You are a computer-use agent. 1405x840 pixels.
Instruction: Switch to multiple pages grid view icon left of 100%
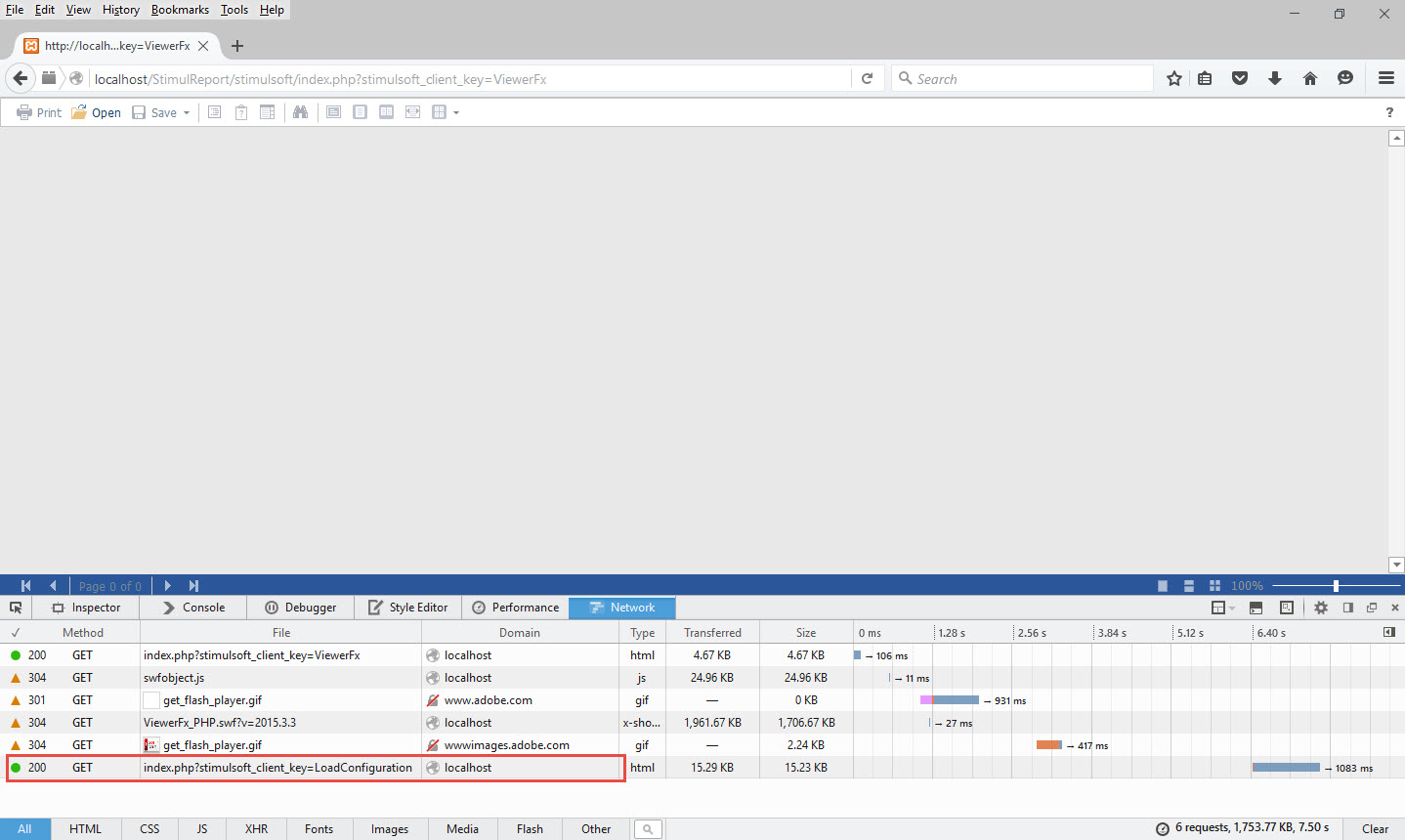(1214, 586)
